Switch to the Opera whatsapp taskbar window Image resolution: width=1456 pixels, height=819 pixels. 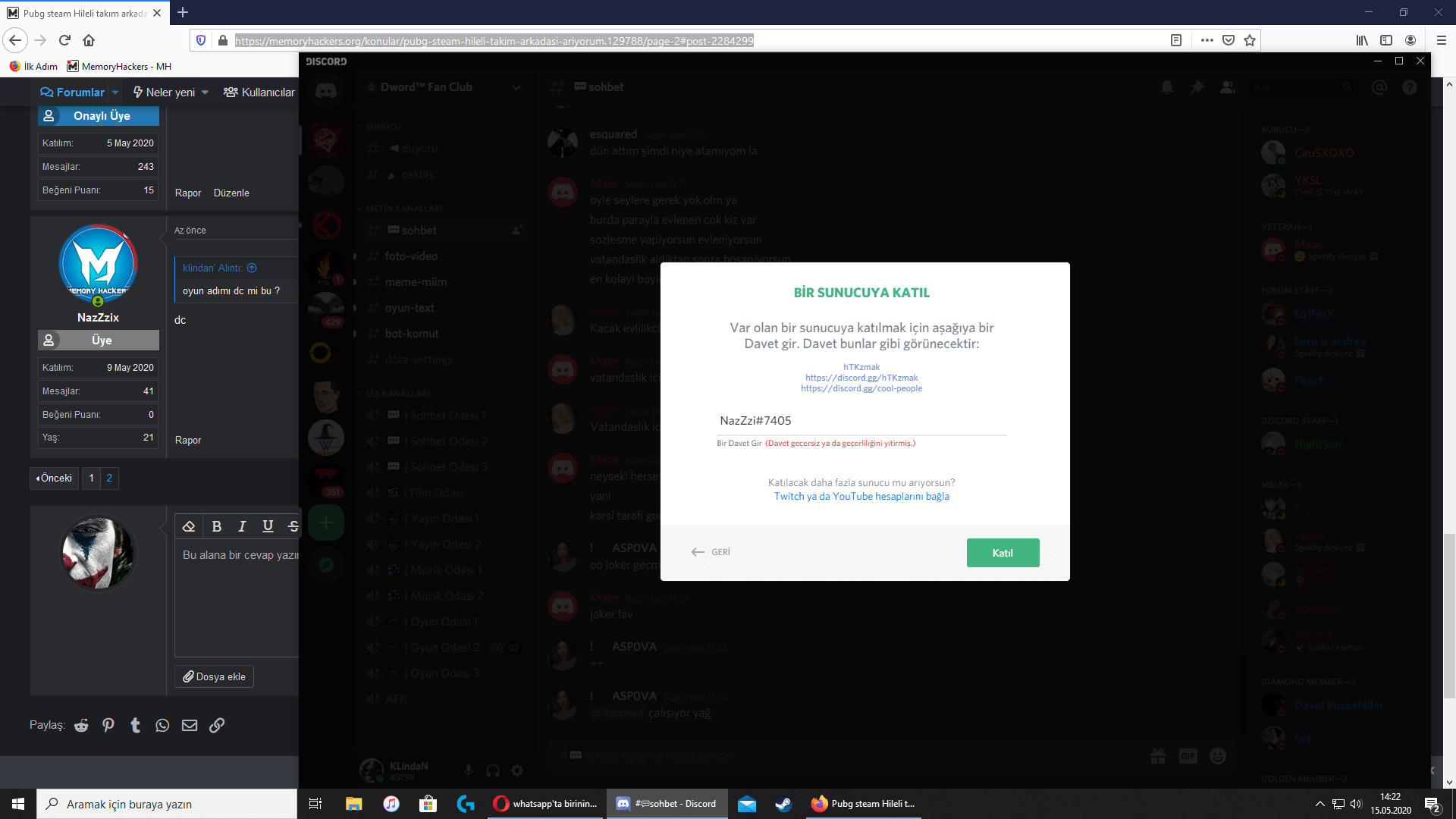(x=545, y=804)
